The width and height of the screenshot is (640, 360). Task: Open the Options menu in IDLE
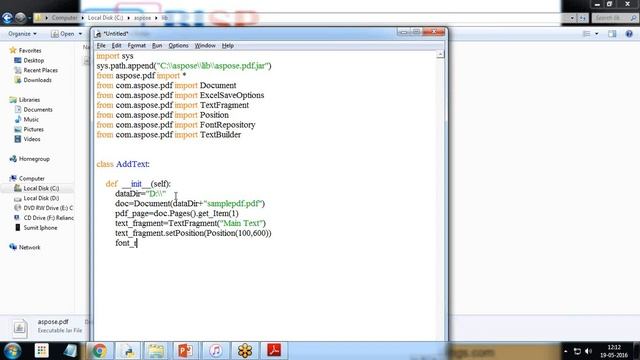tap(178, 46)
